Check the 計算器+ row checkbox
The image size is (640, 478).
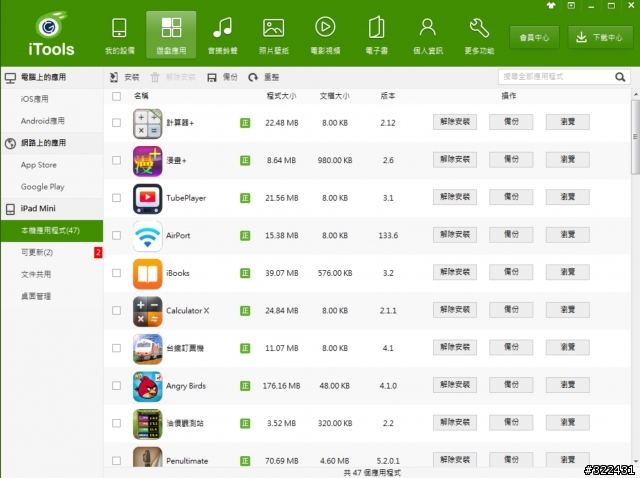116,123
